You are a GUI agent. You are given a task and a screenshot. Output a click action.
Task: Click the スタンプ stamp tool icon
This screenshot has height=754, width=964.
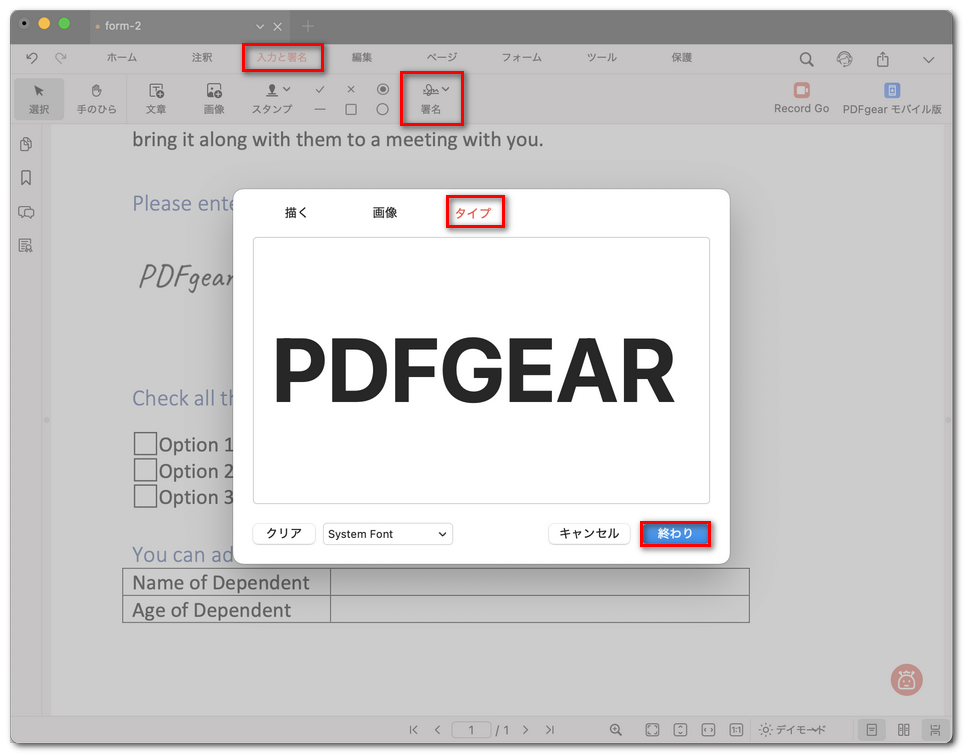[272, 90]
